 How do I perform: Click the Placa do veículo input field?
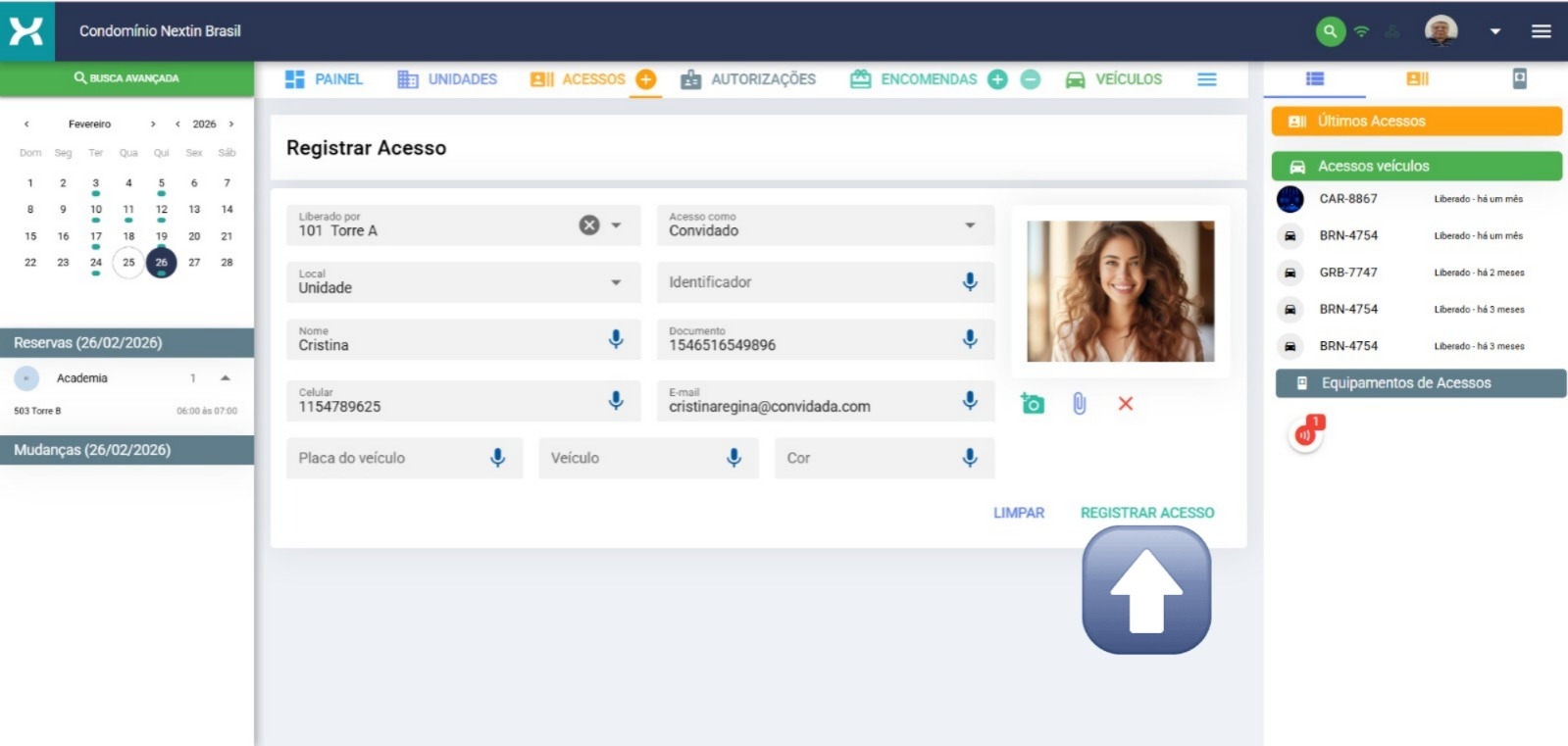387,458
